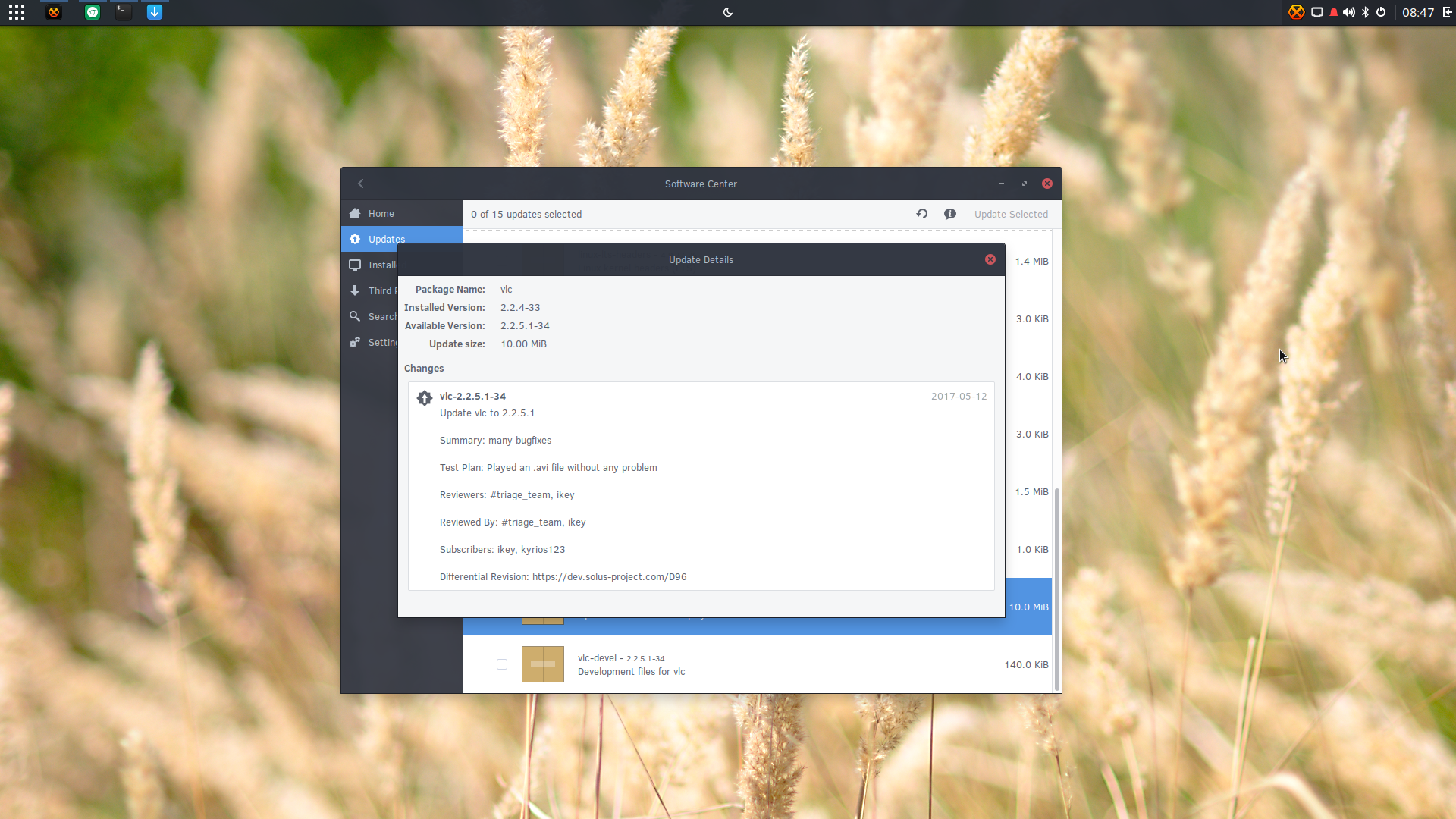Select the Updates sidebar item
The height and width of the screenshot is (819, 1456).
click(x=402, y=239)
